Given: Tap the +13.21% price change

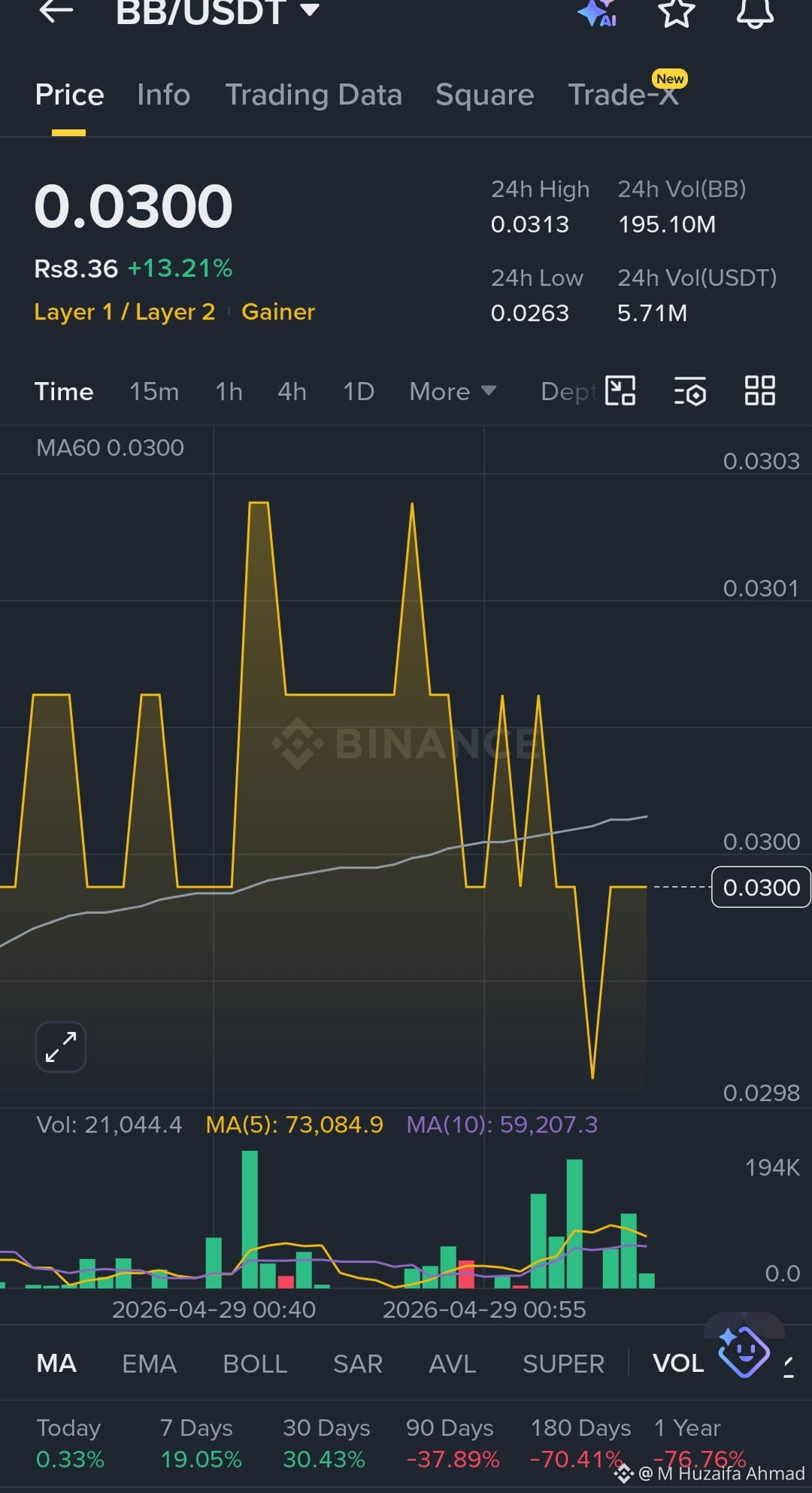Looking at the screenshot, I should coord(180,269).
